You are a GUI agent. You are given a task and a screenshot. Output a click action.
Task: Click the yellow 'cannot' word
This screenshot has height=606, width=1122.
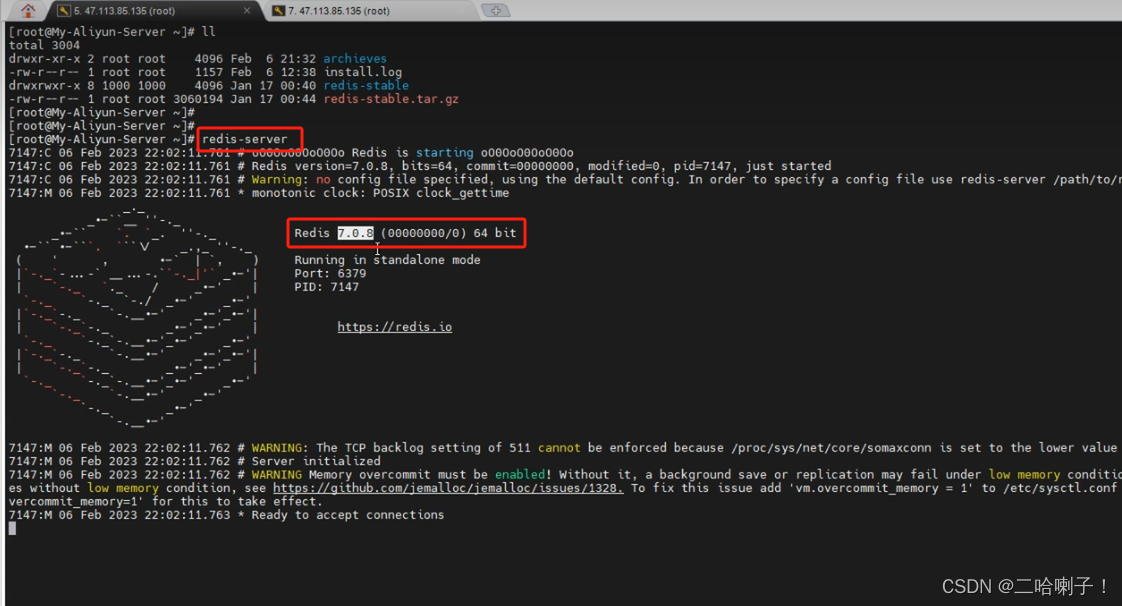[x=559, y=448]
